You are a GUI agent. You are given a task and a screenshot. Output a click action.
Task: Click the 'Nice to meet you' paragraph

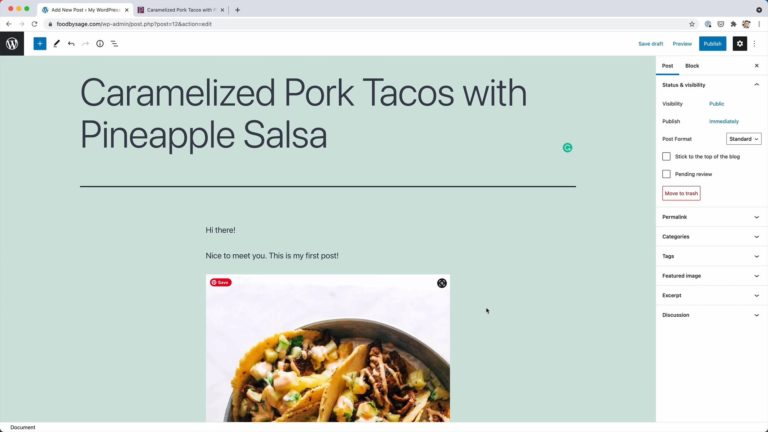click(272, 255)
